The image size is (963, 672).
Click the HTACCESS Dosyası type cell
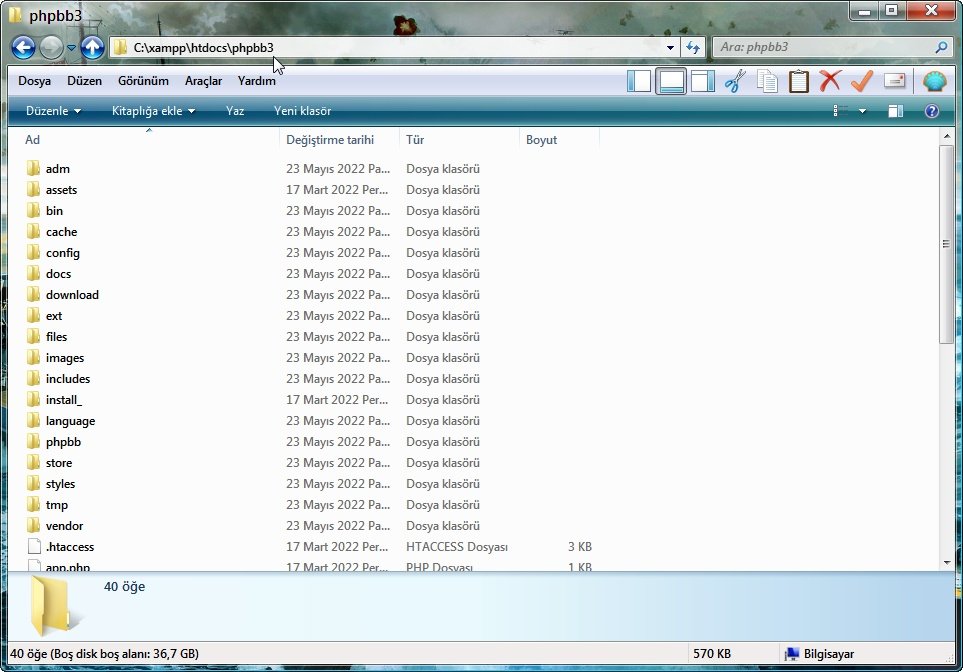click(457, 547)
